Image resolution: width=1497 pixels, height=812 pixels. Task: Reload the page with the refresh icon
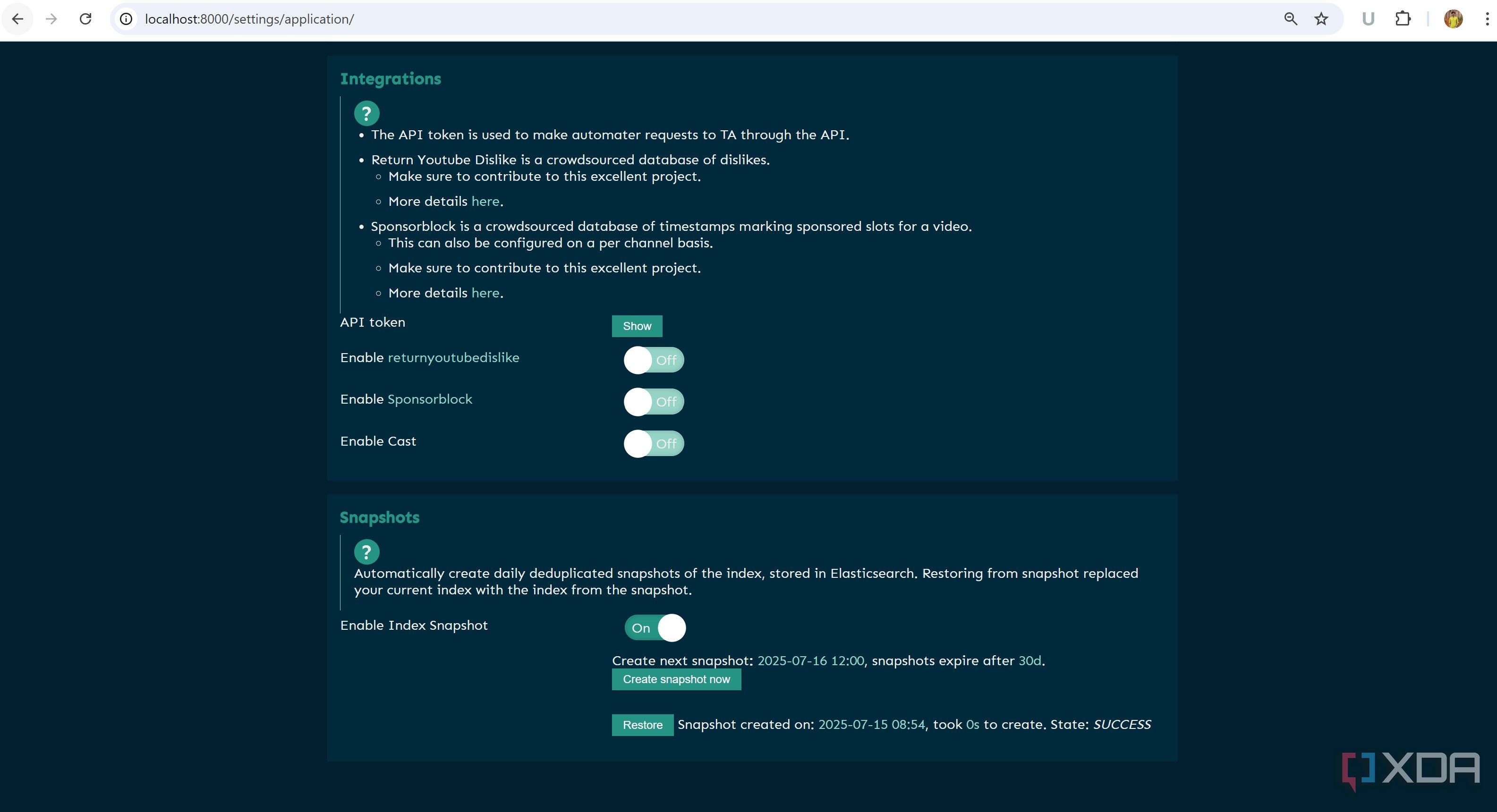[85, 19]
